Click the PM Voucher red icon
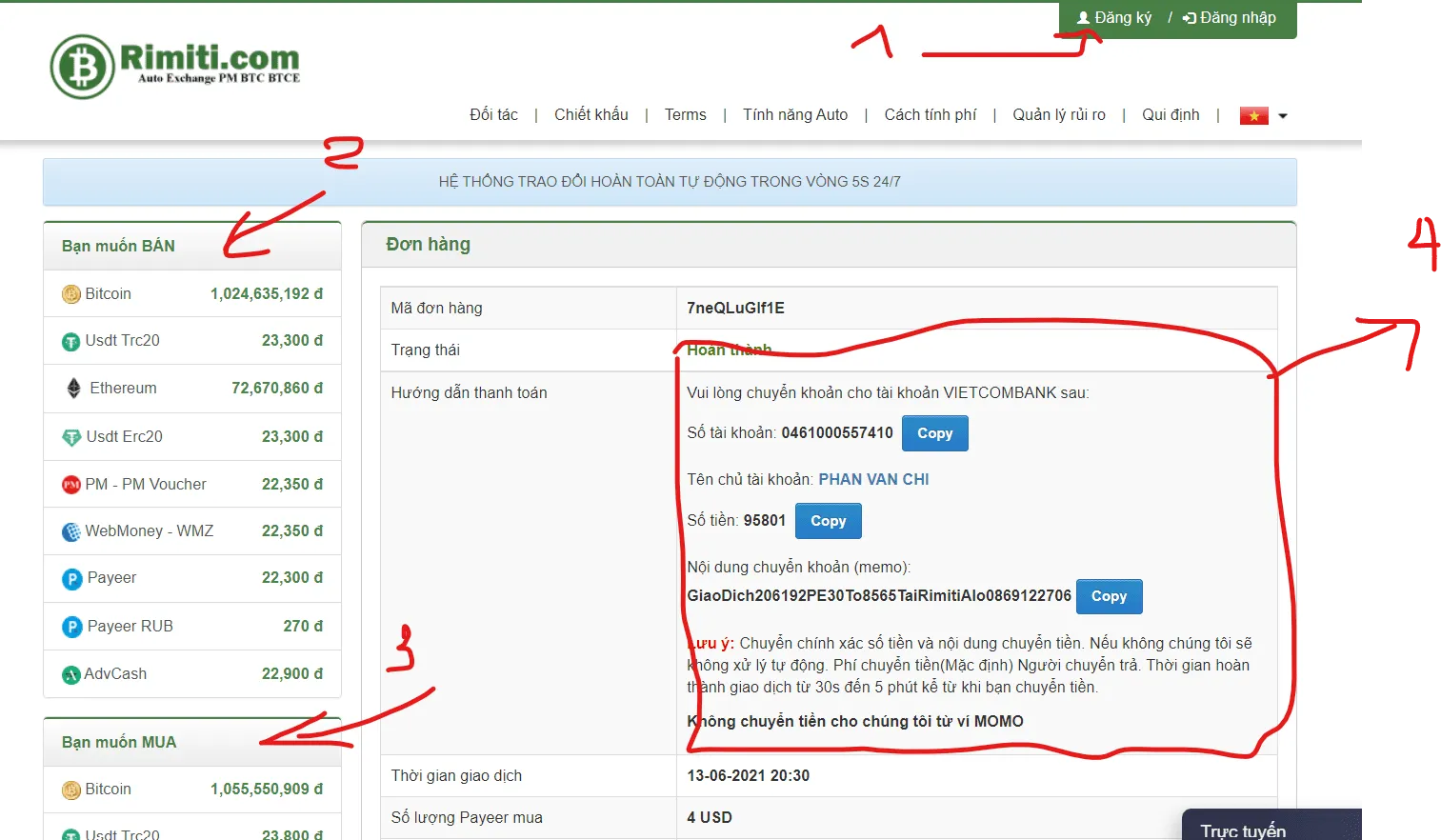The image size is (1441, 840). click(71, 485)
